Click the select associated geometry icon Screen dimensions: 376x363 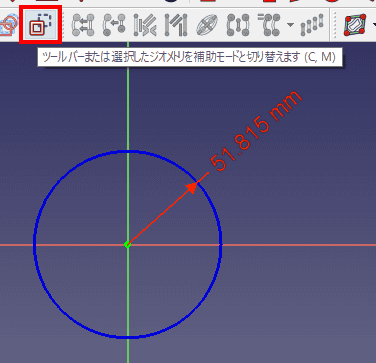(175, 25)
